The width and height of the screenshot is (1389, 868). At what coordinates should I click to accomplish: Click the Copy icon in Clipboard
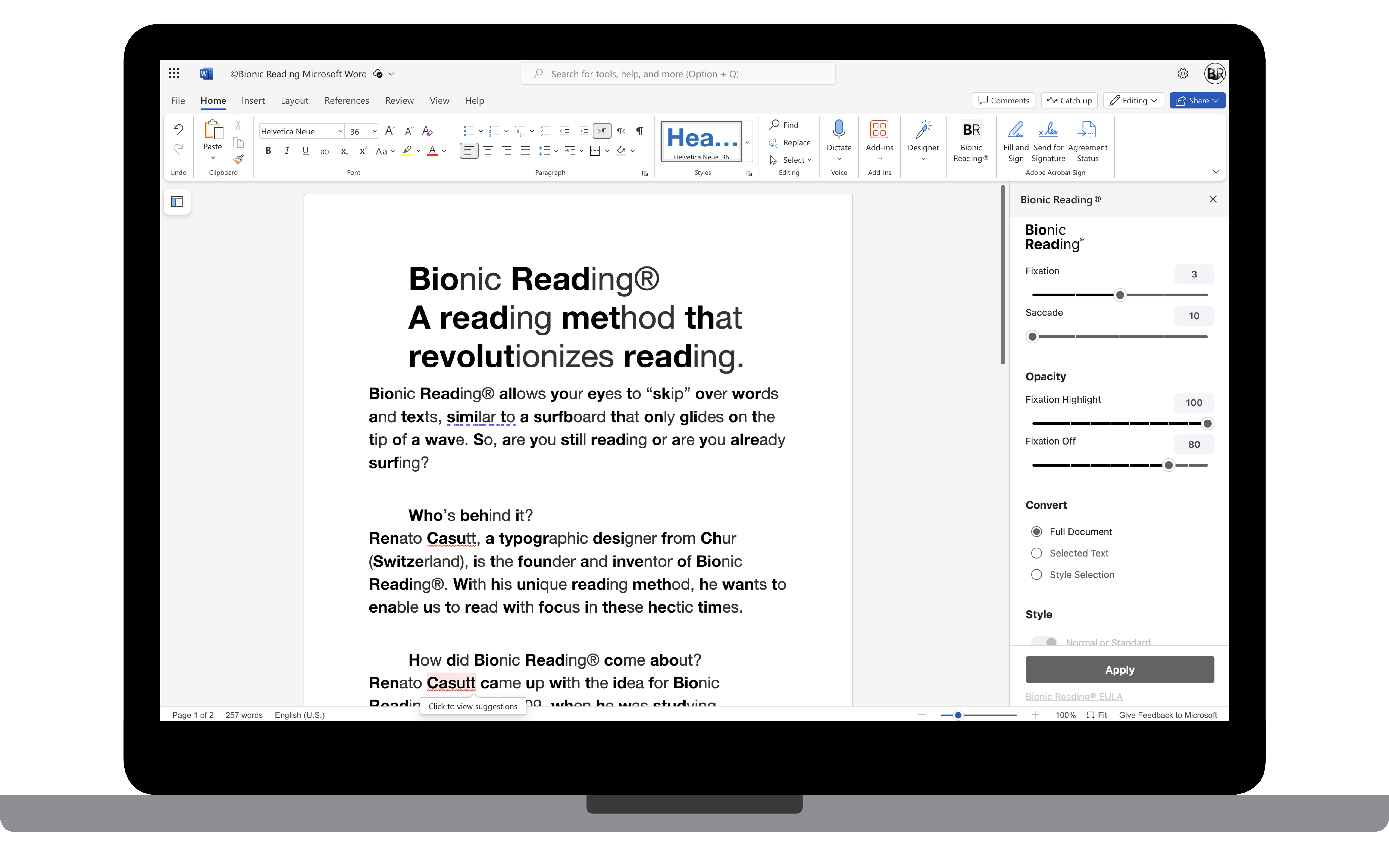click(x=238, y=142)
